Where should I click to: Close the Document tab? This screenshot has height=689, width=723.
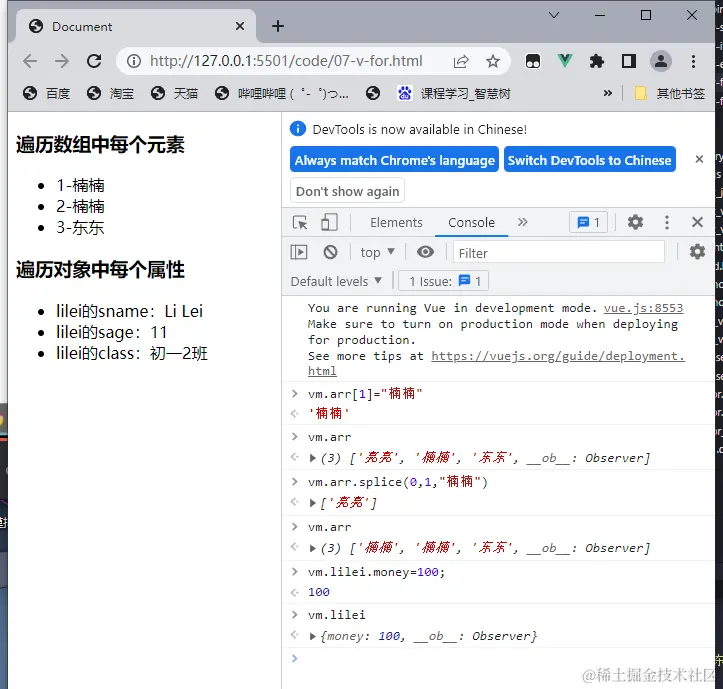(x=240, y=26)
